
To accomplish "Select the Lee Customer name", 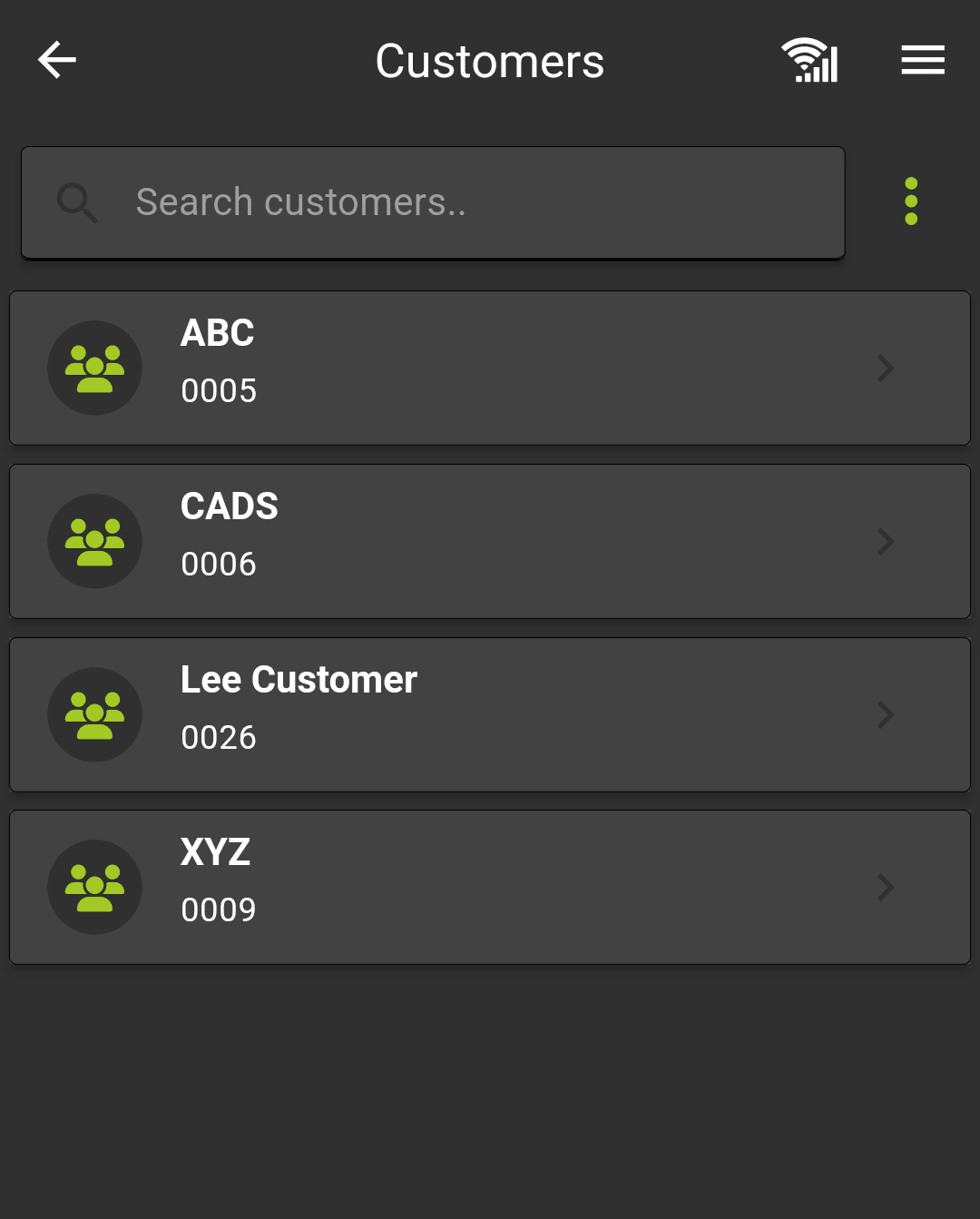I will coord(299,680).
